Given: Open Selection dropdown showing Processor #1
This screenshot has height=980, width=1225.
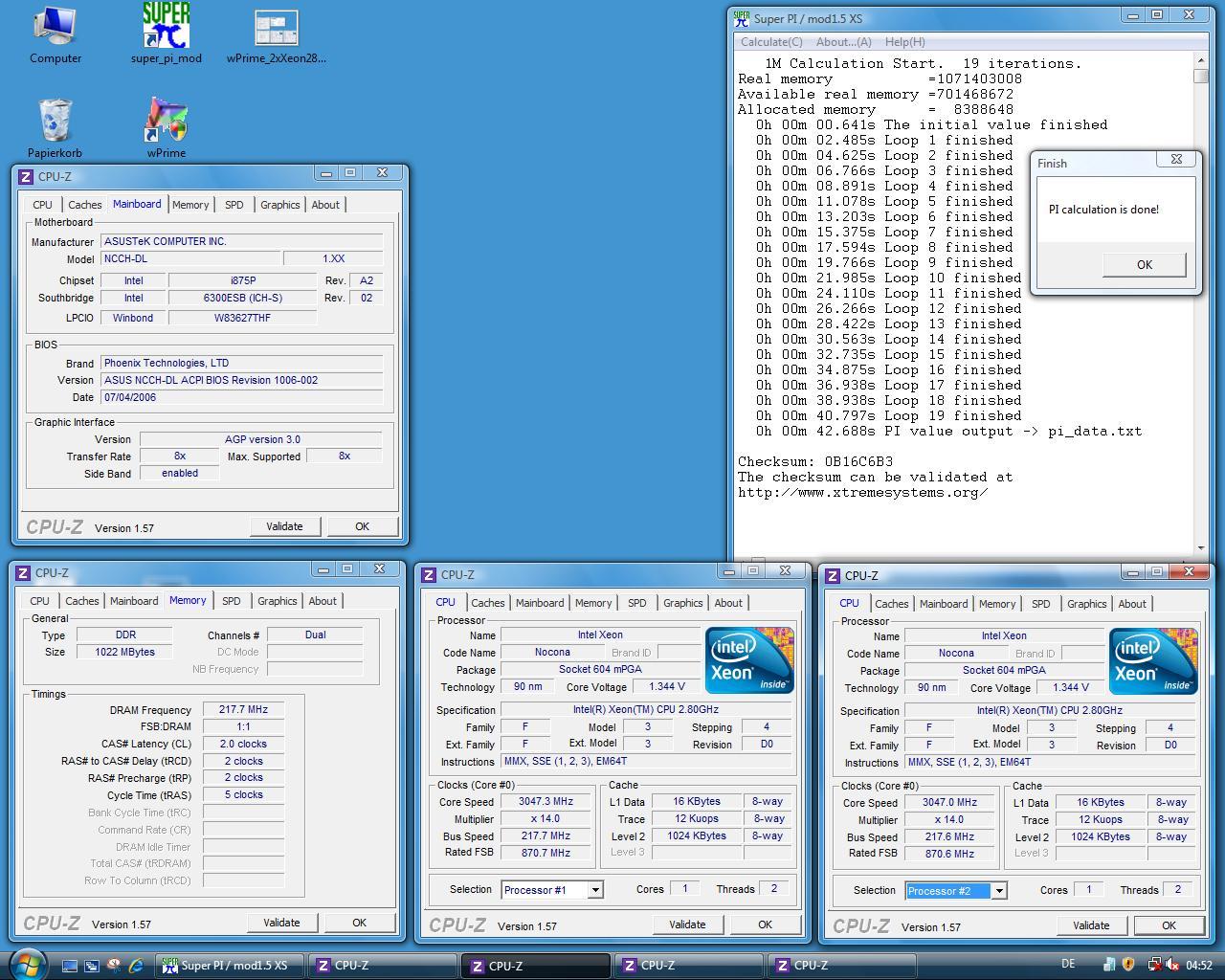Looking at the screenshot, I should [x=595, y=890].
